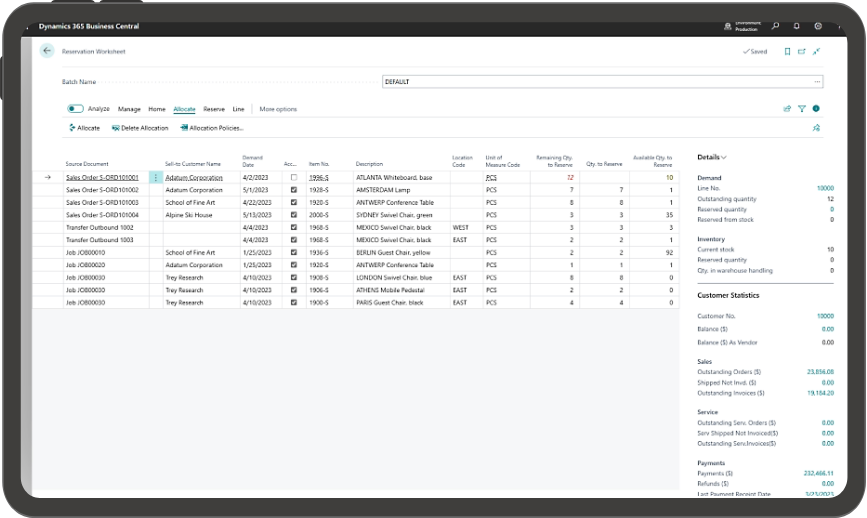This screenshot has height=518, width=867.
Task: Bookmark this Reservation Worksheet page
Action: tap(787, 51)
